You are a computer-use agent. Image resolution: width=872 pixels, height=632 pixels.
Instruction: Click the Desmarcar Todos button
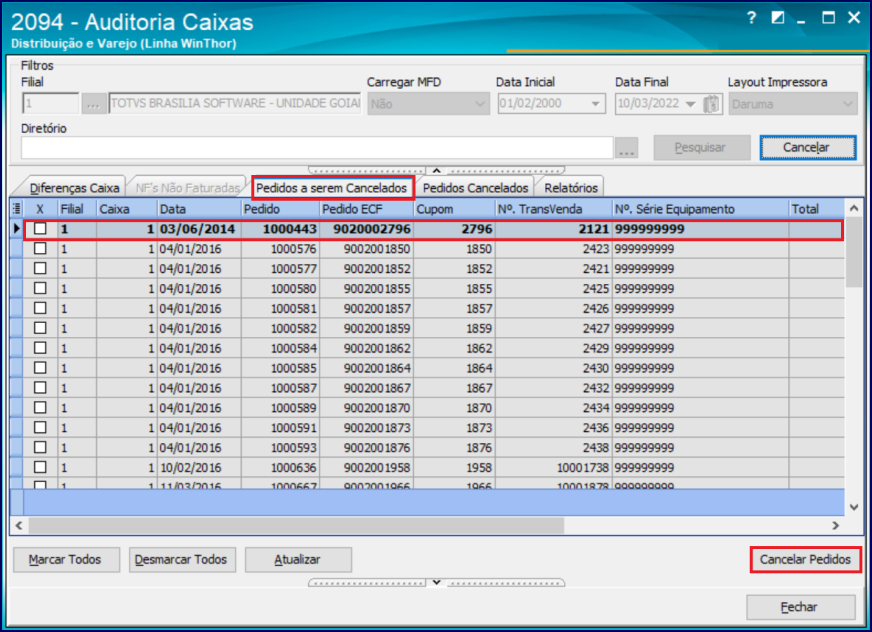[x=182, y=560]
